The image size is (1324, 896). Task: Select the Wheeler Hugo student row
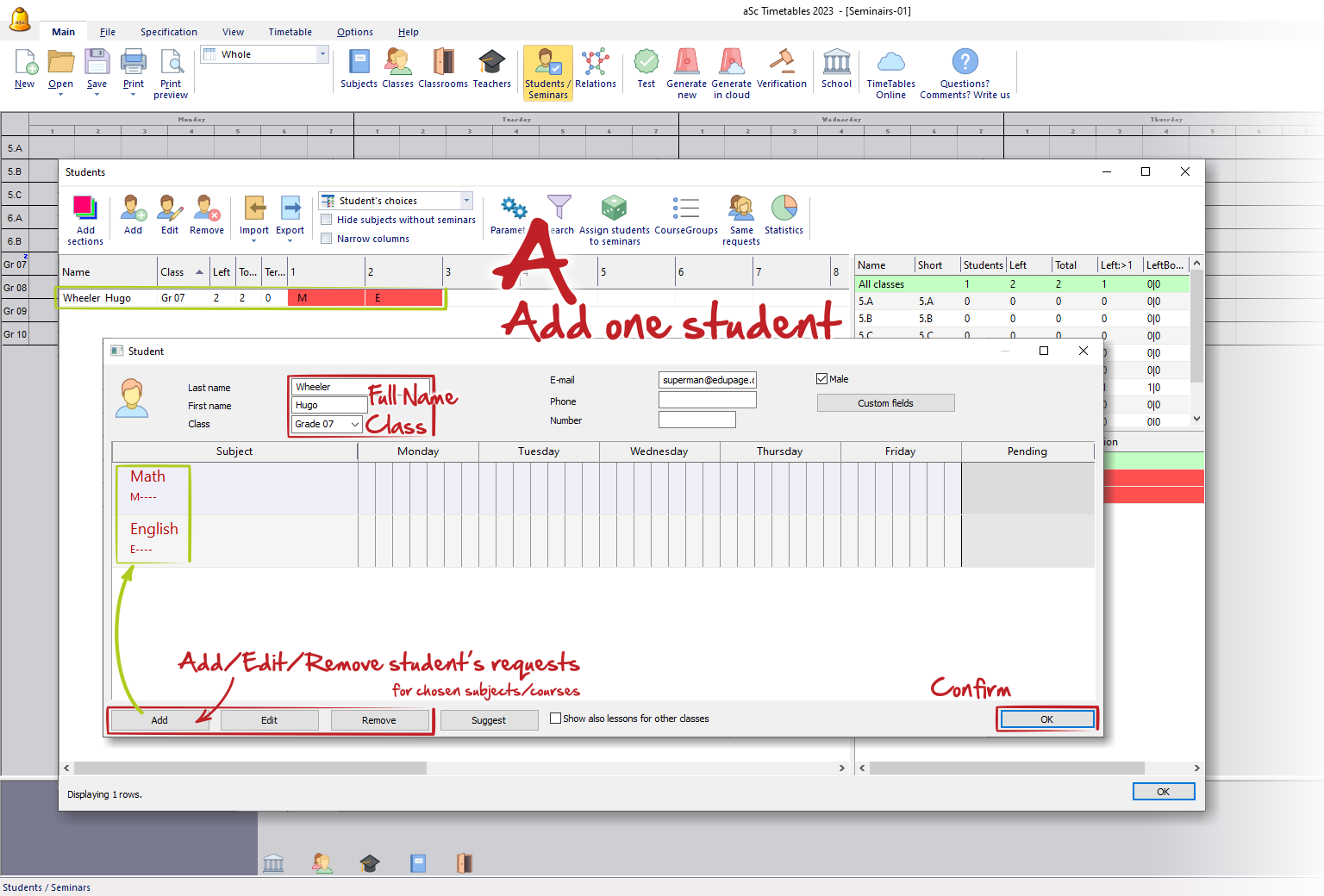pyautogui.click(x=251, y=298)
